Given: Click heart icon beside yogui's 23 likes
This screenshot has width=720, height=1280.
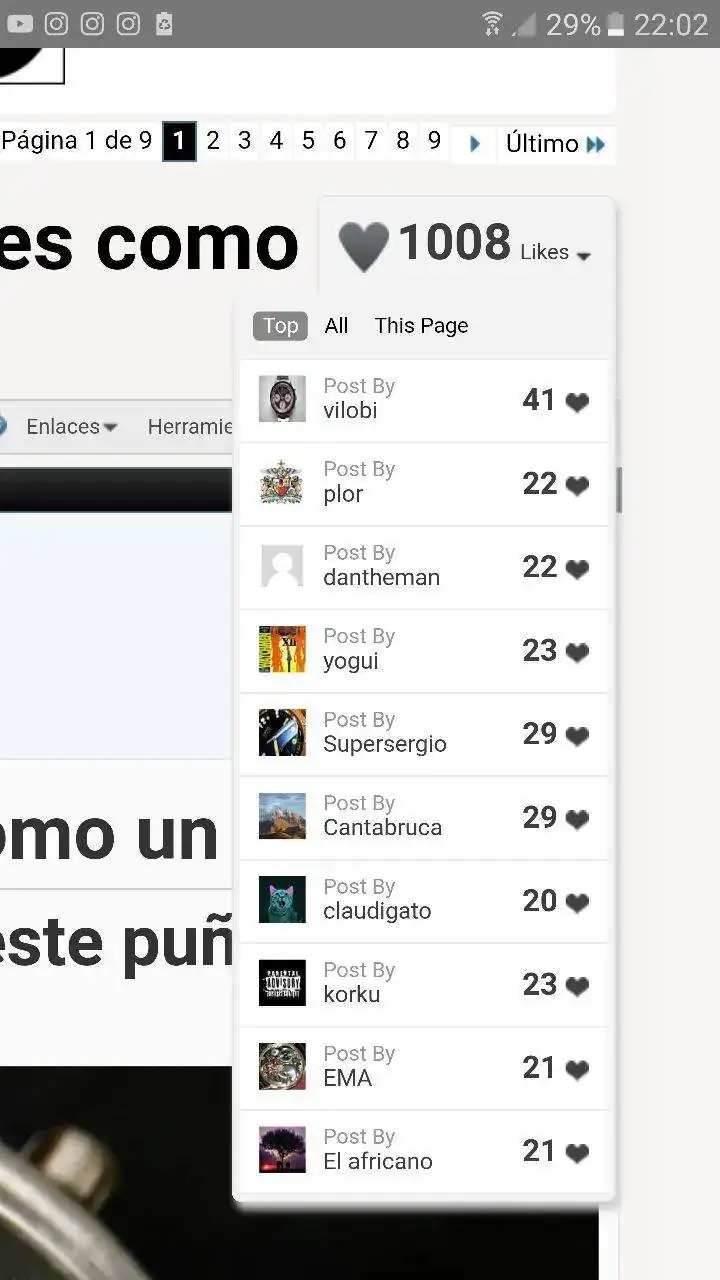Looking at the screenshot, I should pos(577,653).
